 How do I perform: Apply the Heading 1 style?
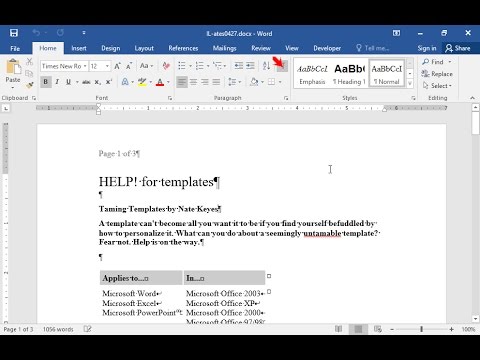(350, 74)
